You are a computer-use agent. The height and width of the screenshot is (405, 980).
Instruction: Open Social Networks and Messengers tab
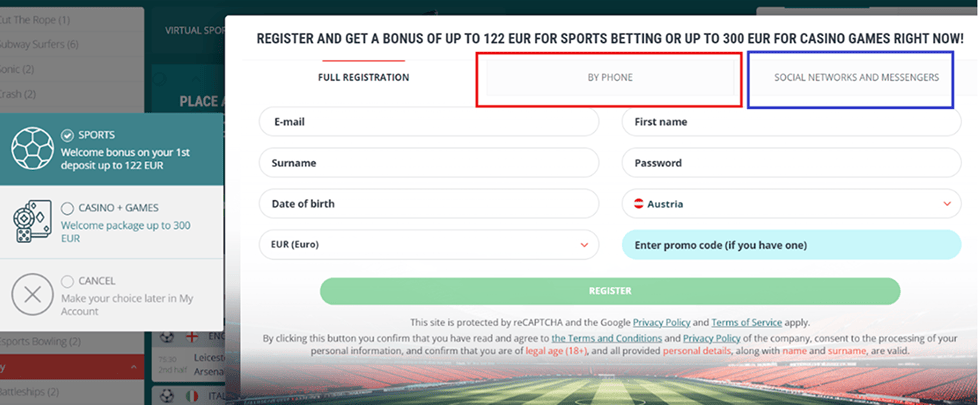tap(856, 77)
